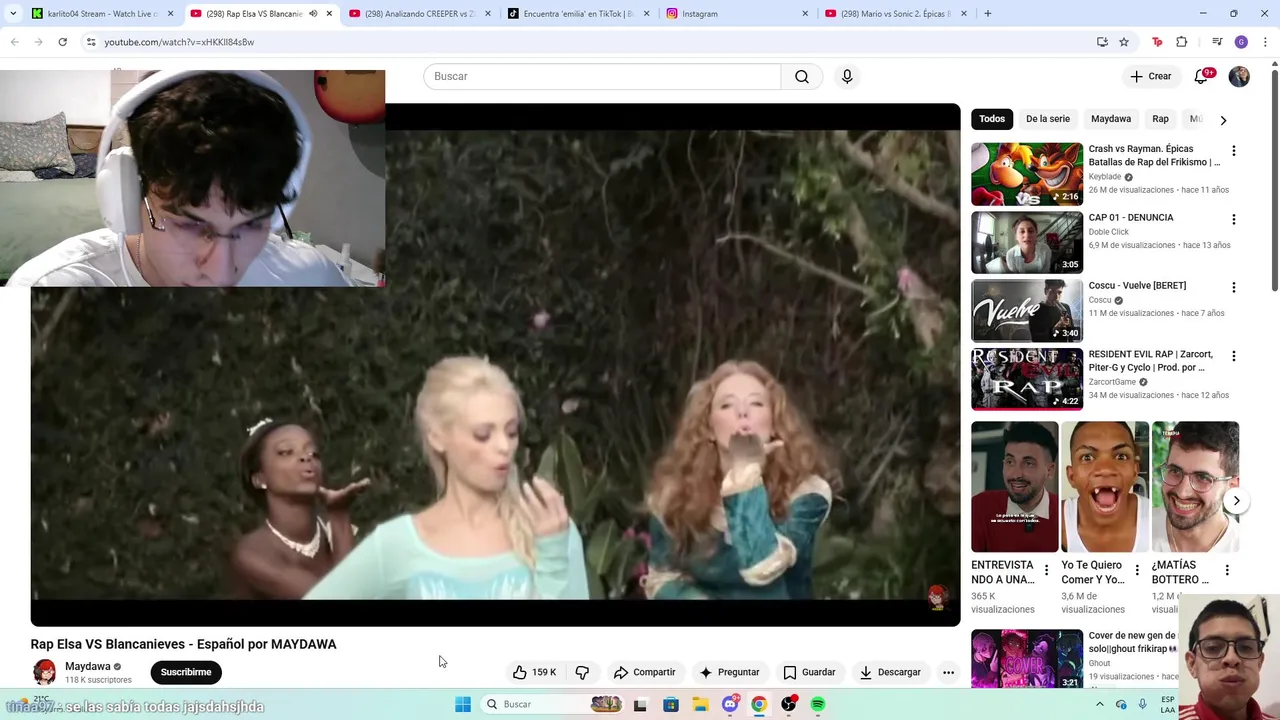Click the Crear button
The width and height of the screenshot is (1280, 720).
coord(1150,76)
